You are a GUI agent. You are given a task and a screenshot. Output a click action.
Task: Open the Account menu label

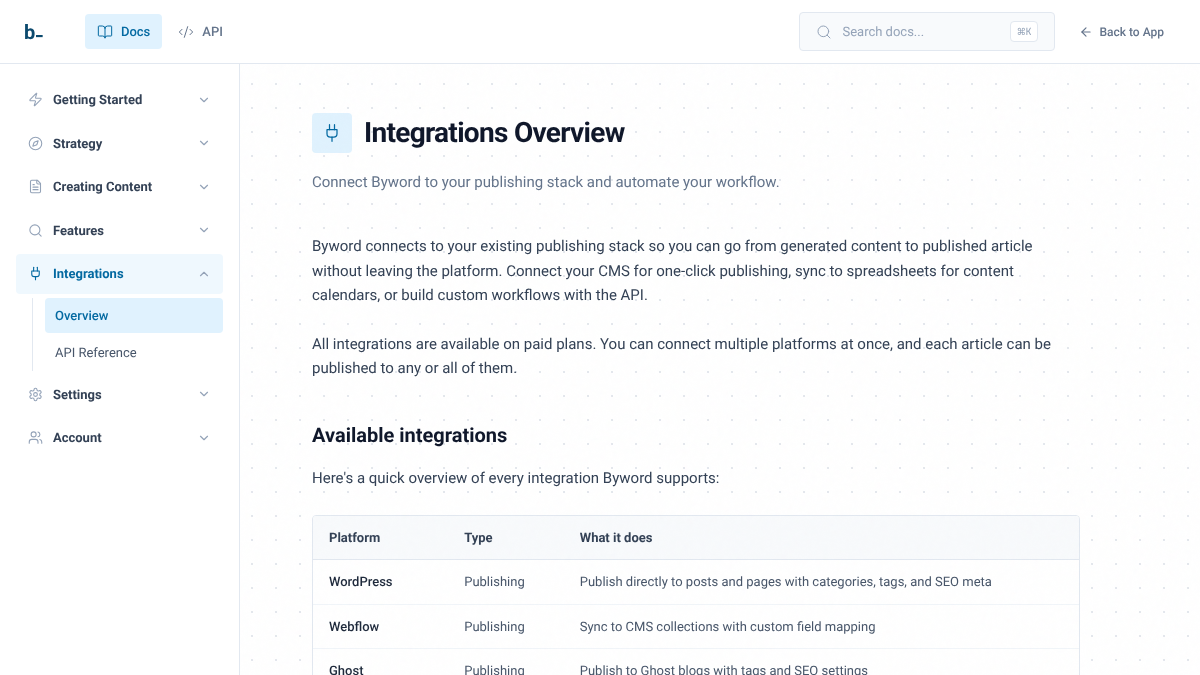pos(77,438)
